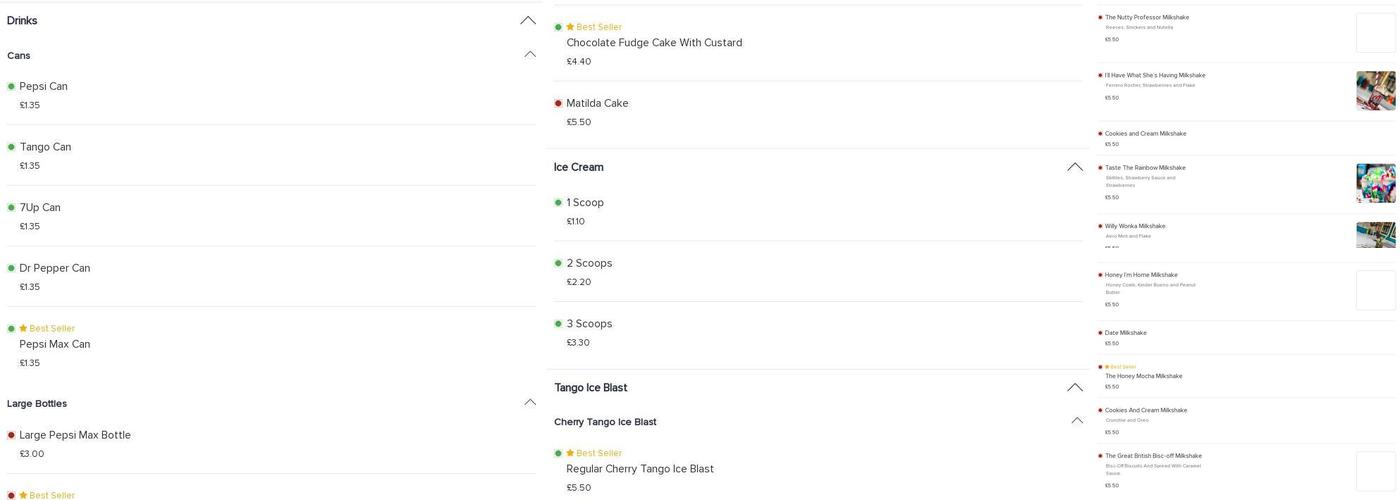The height and width of the screenshot is (500, 1400).
Task: Collapse the Large Bottles chevron
Action: click(530, 402)
